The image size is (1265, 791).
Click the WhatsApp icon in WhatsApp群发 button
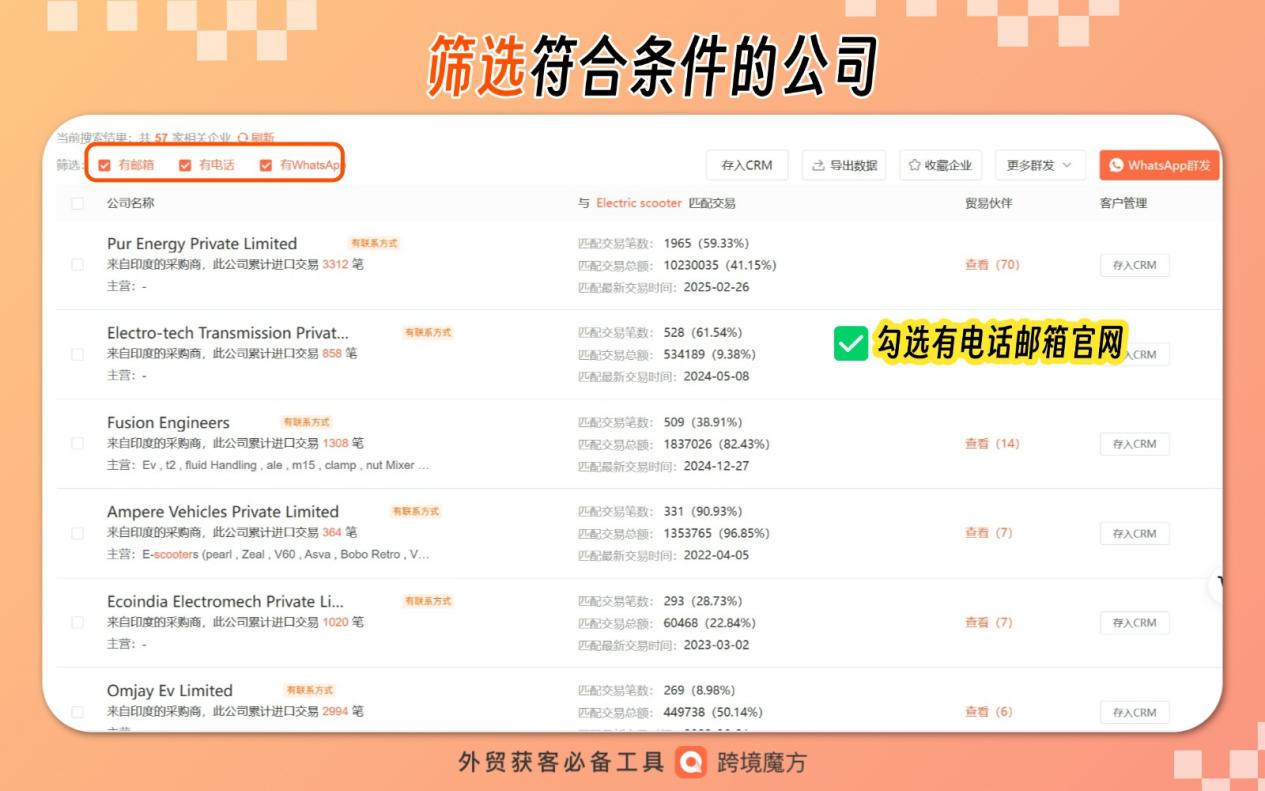tap(1116, 165)
